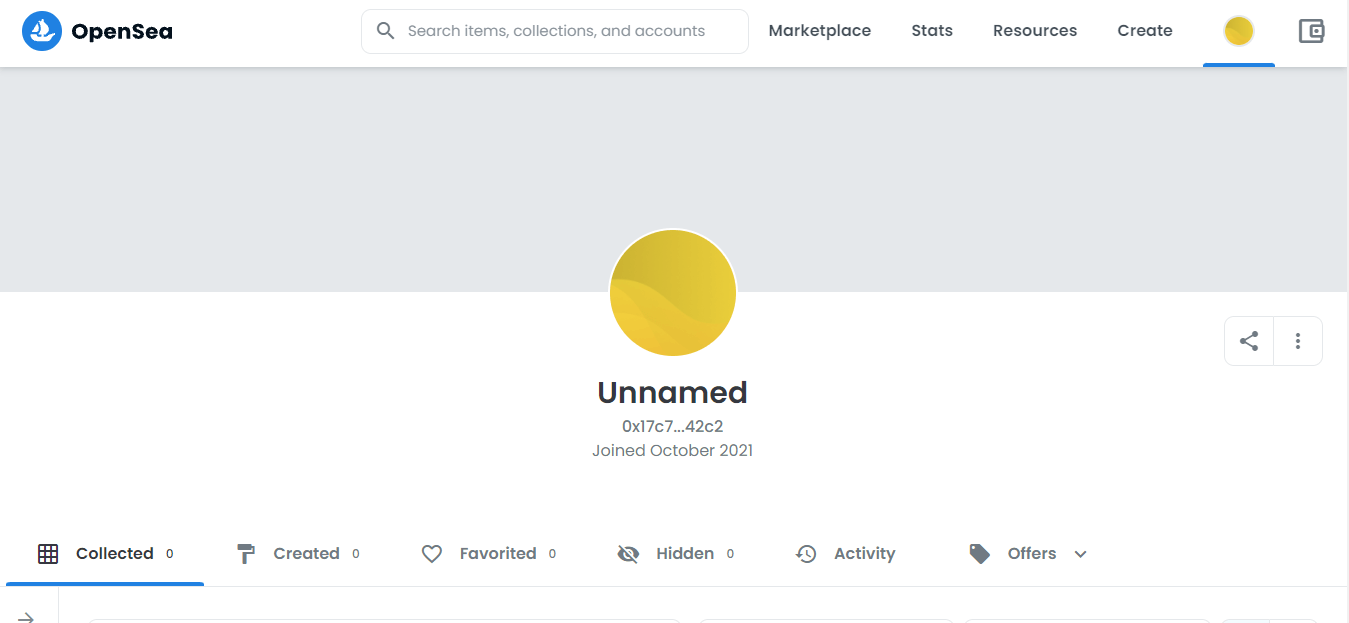1349x623 pixels.
Task: Expand the Offers dropdown chevron
Action: (1080, 554)
